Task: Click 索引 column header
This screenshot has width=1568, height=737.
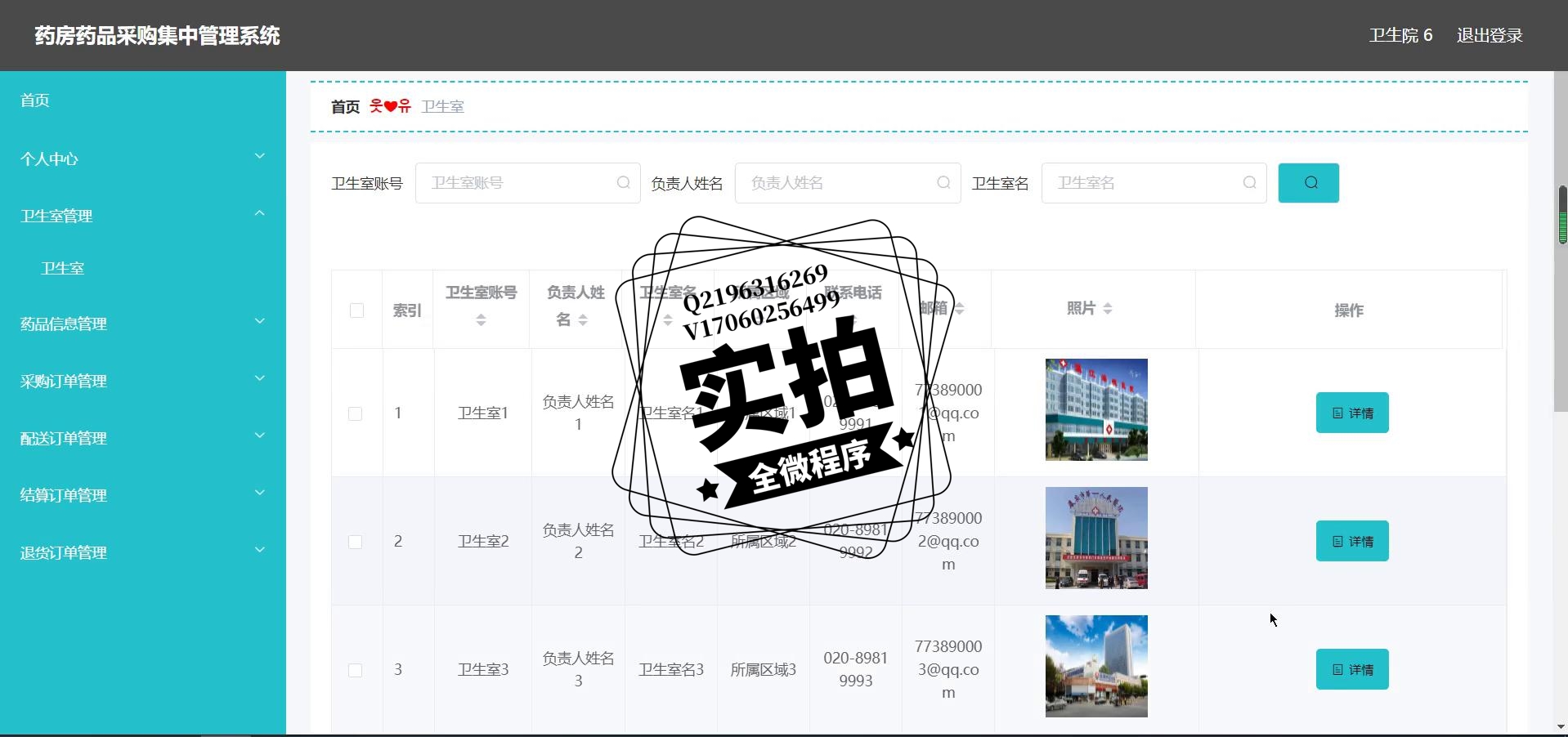Action: tap(407, 310)
